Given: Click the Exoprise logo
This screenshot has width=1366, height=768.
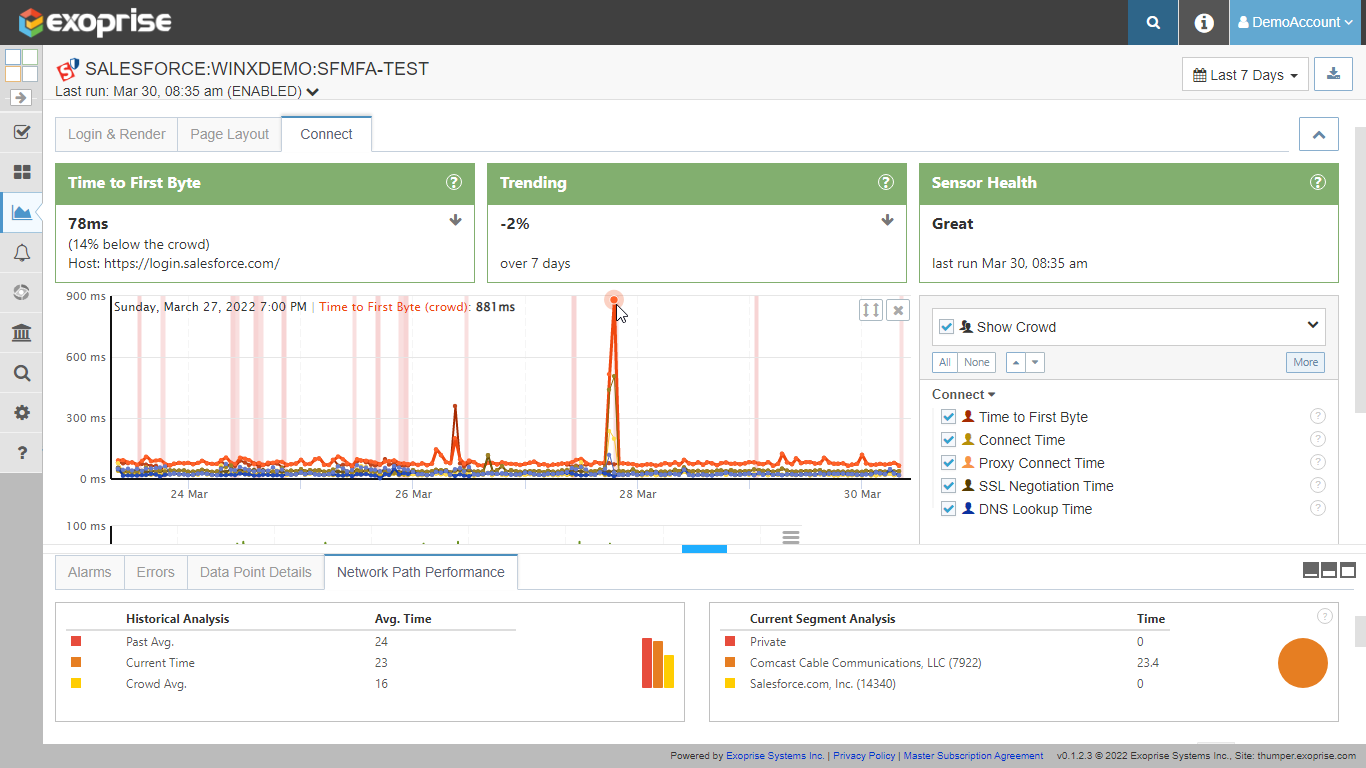Looking at the screenshot, I should click(x=96, y=22).
